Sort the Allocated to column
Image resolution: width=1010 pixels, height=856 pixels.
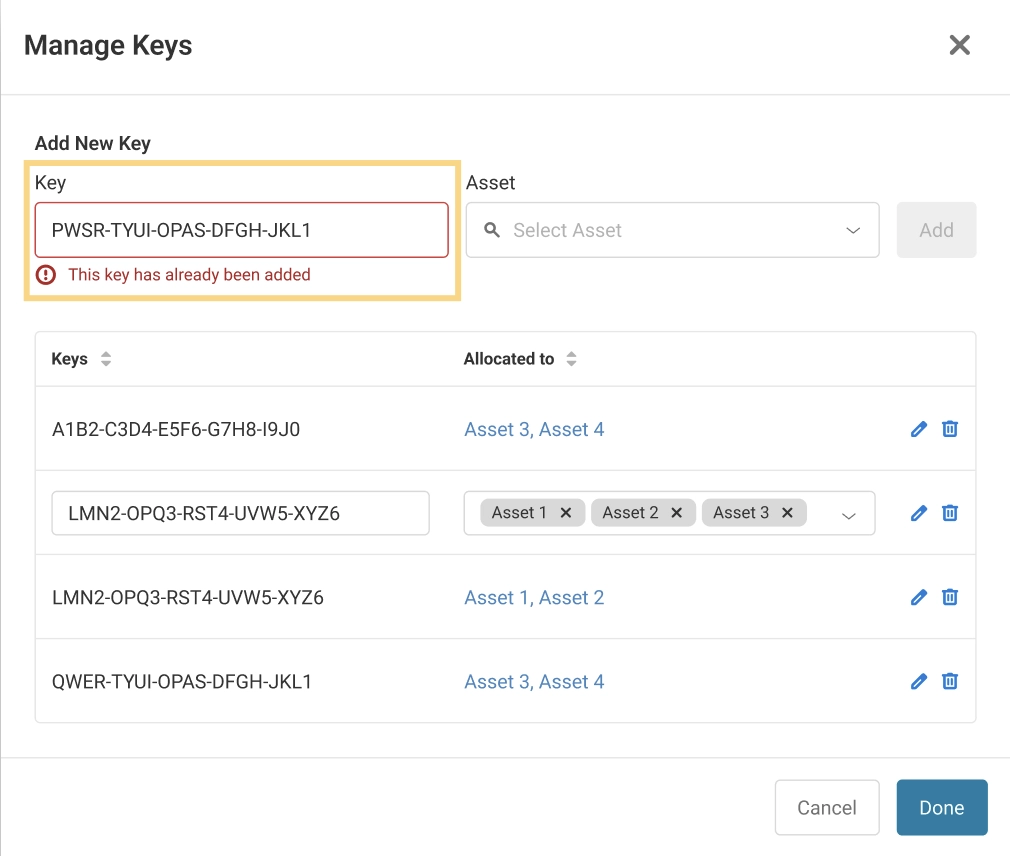[x=571, y=358]
